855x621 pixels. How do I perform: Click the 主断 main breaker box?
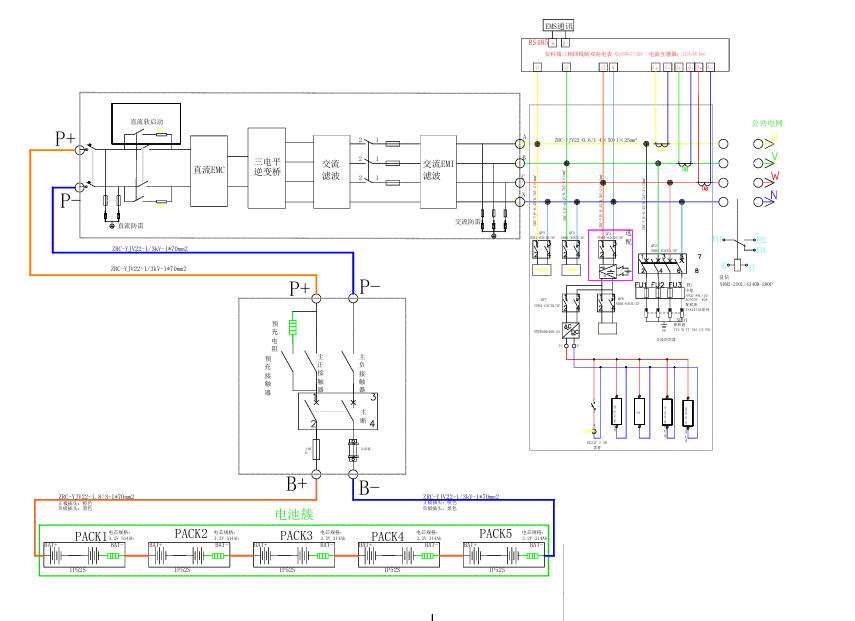pos(338,411)
